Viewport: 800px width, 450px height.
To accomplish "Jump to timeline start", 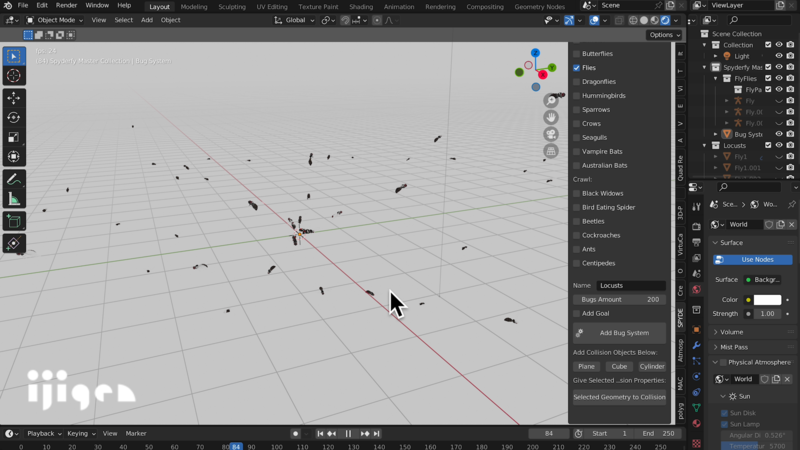I will (x=320, y=434).
